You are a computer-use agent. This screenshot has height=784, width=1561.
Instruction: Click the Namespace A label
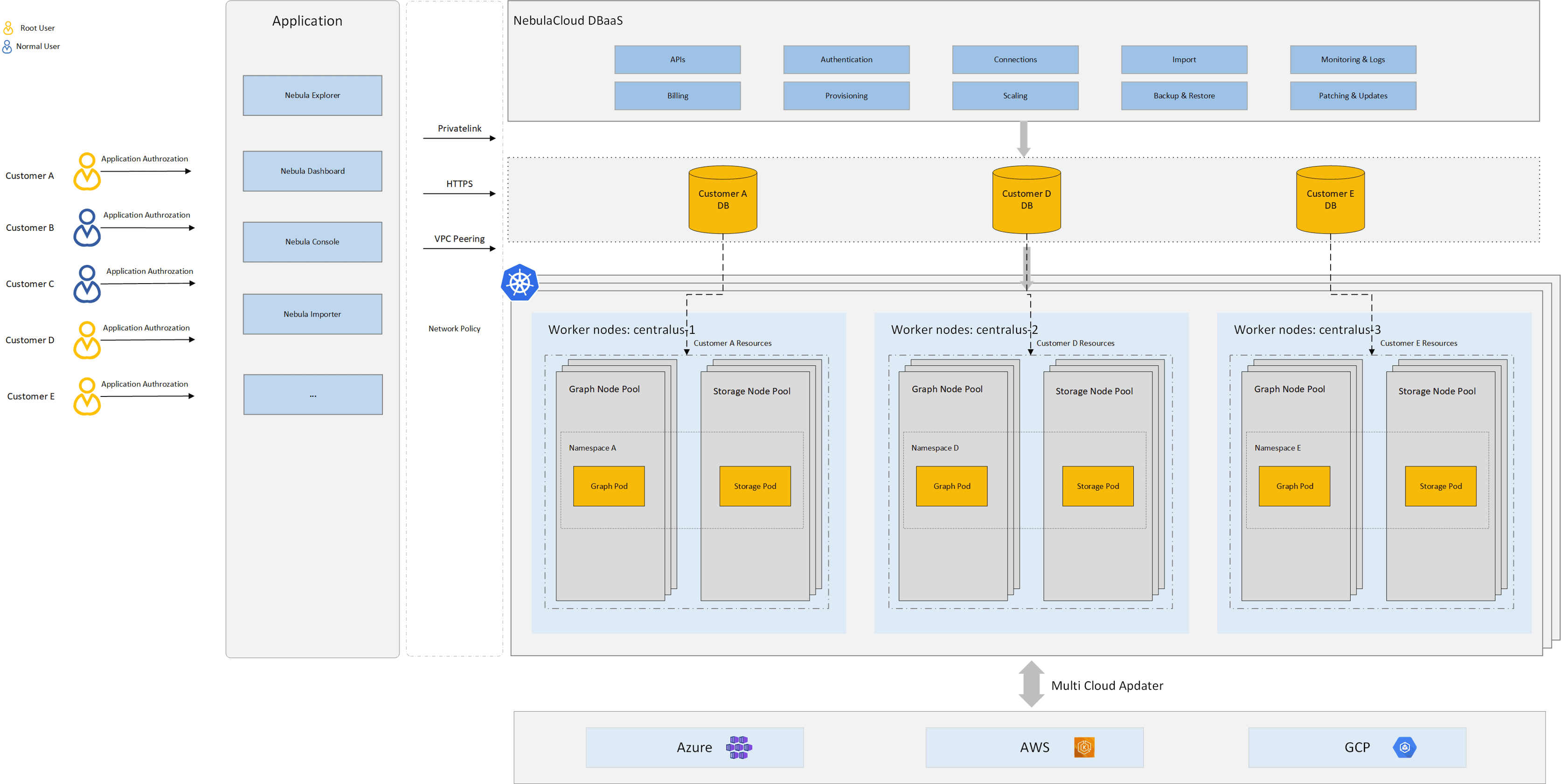592,448
